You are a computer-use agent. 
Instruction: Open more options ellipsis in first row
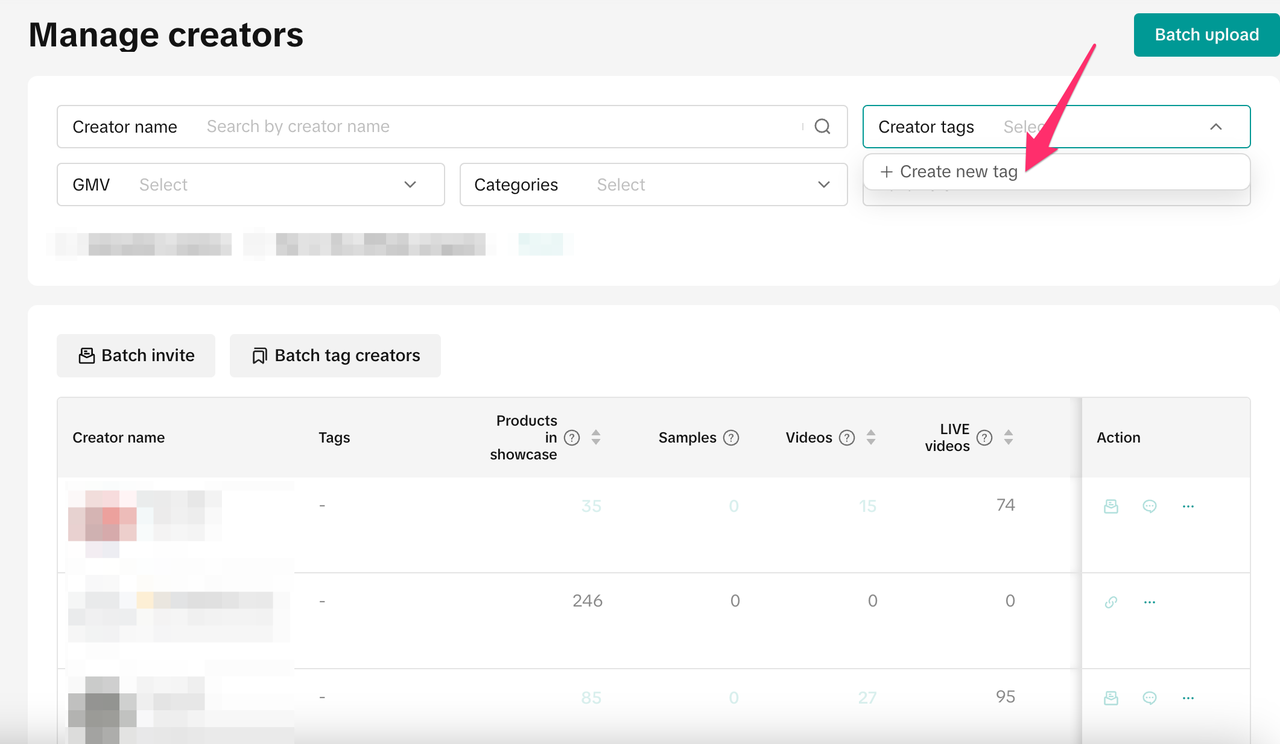click(1188, 506)
